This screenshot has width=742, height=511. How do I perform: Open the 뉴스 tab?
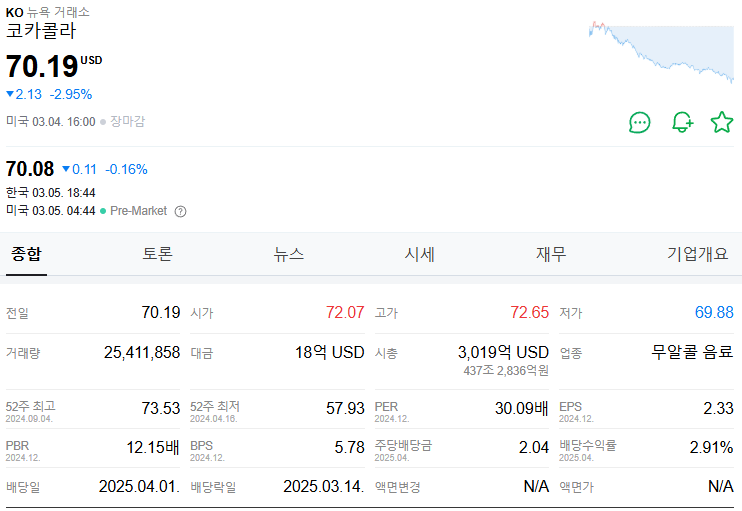[289, 254]
